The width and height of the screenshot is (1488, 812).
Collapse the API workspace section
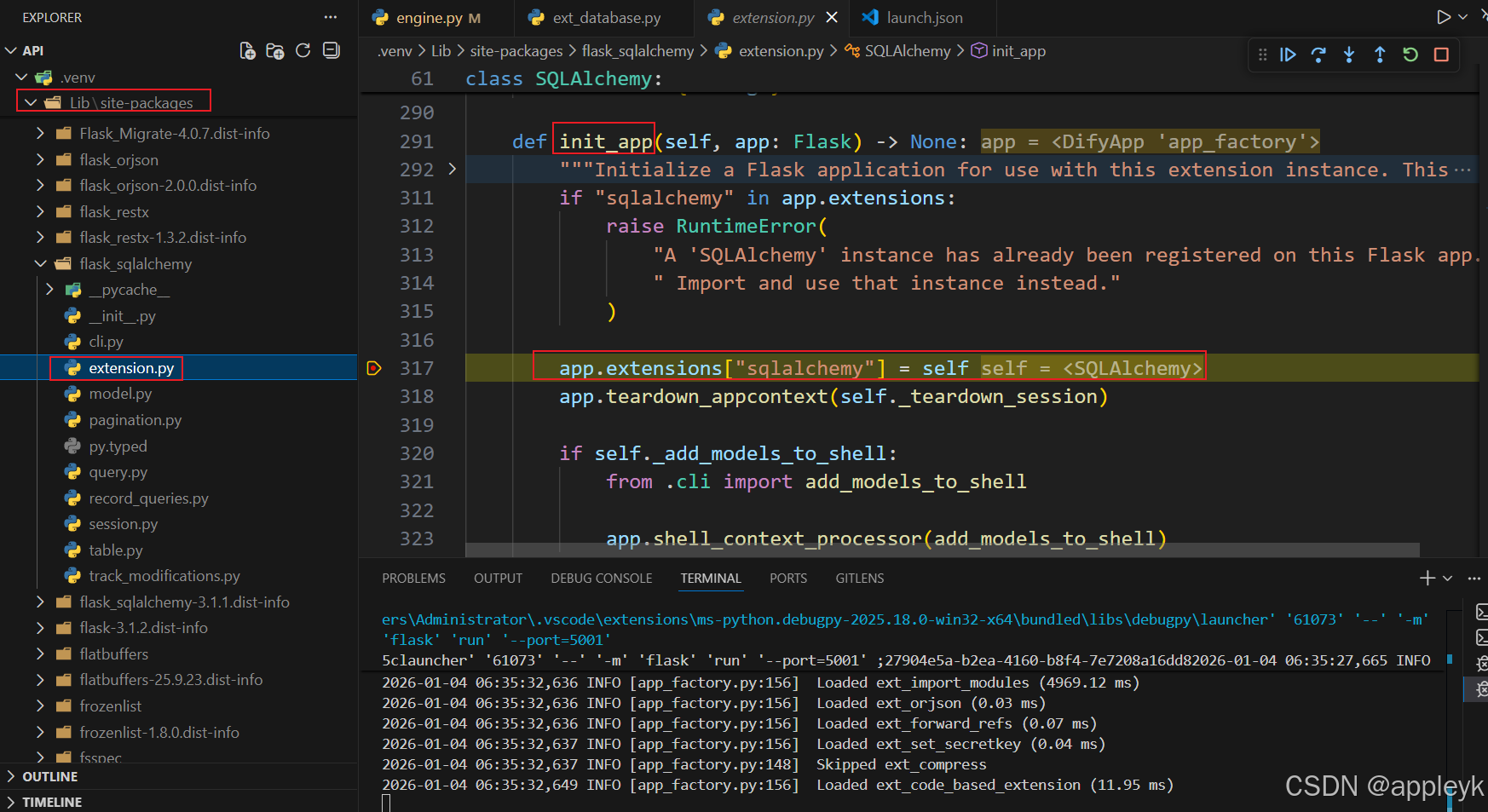11,51
